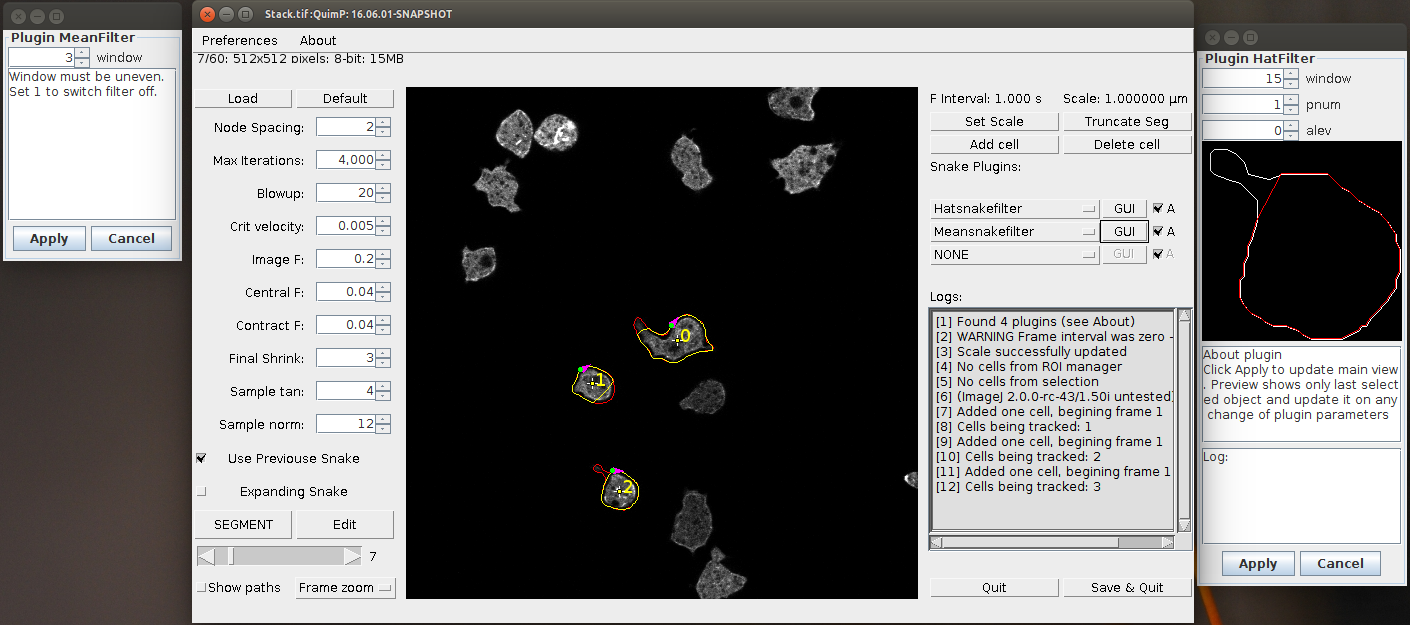Decrease MeanFilter window spinner value

pyautogui.click(x=82, y=63)
